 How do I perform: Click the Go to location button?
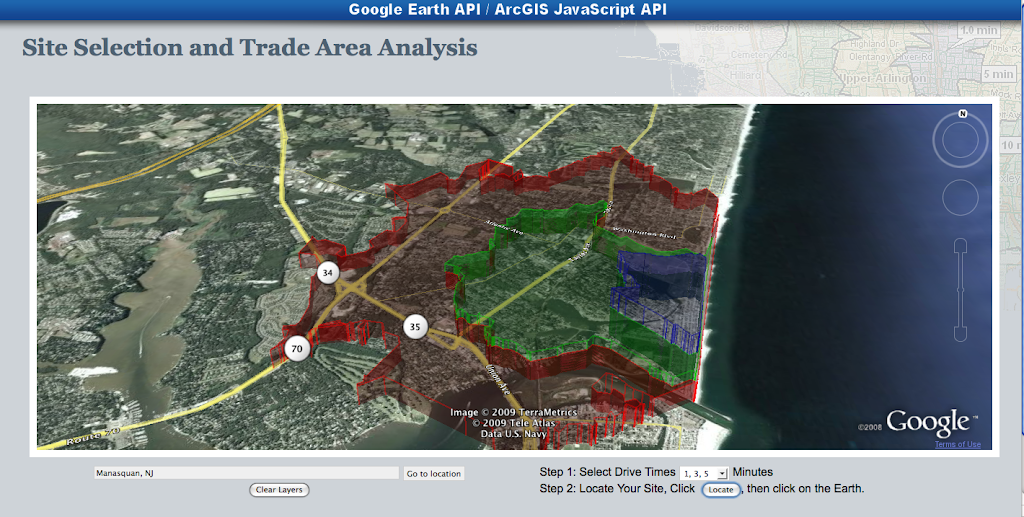coord(434,473)
